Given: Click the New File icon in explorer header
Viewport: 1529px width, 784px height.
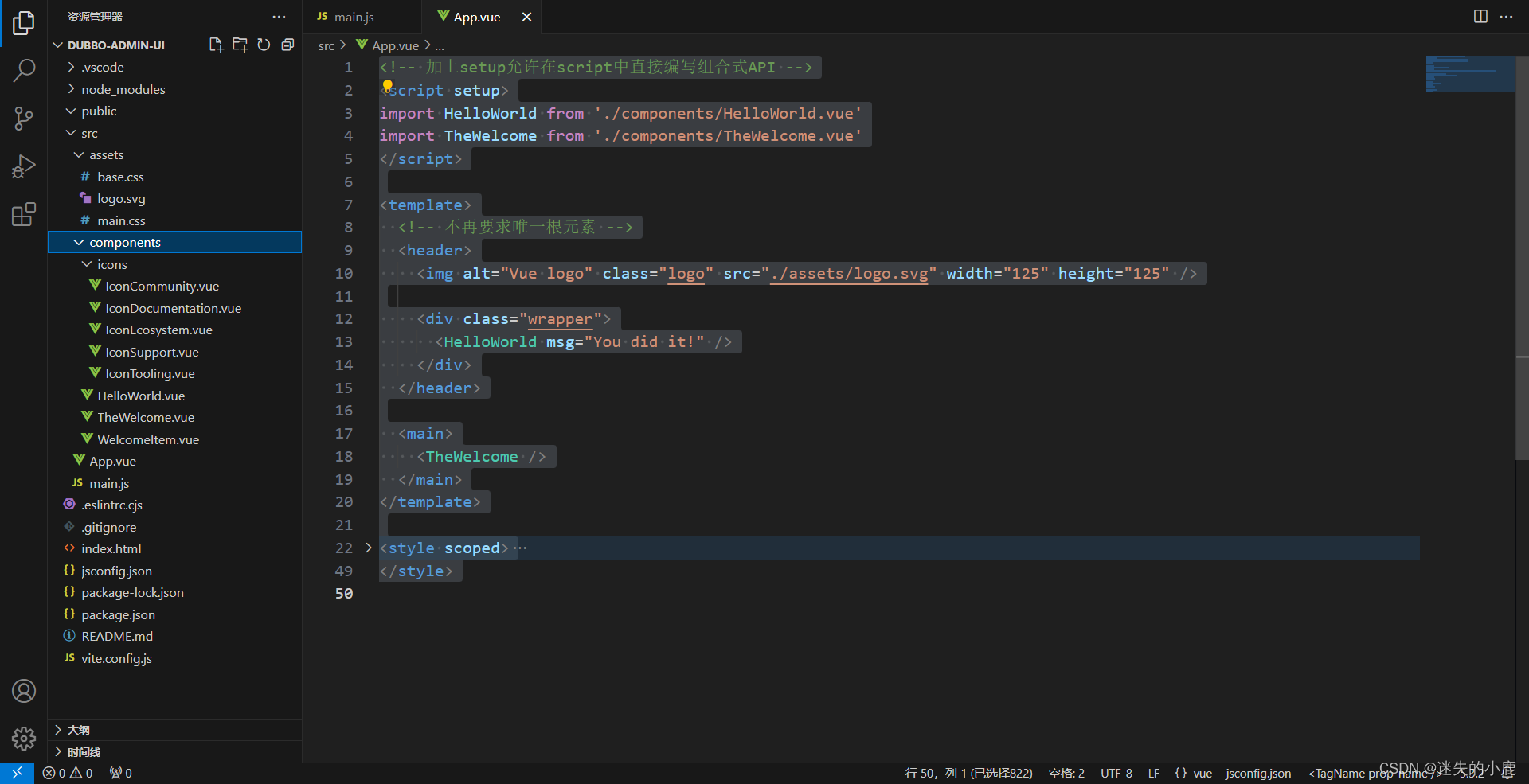Looking at the screenshot, I should (x=216, y=45).
